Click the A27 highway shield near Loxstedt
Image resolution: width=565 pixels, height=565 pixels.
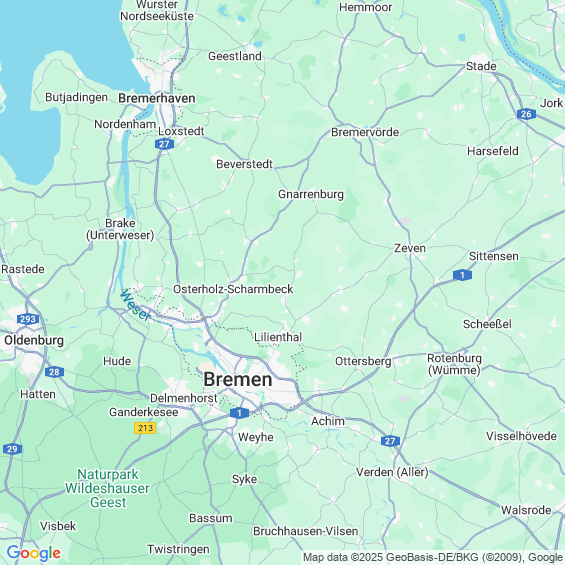click(x=164, y=144)
